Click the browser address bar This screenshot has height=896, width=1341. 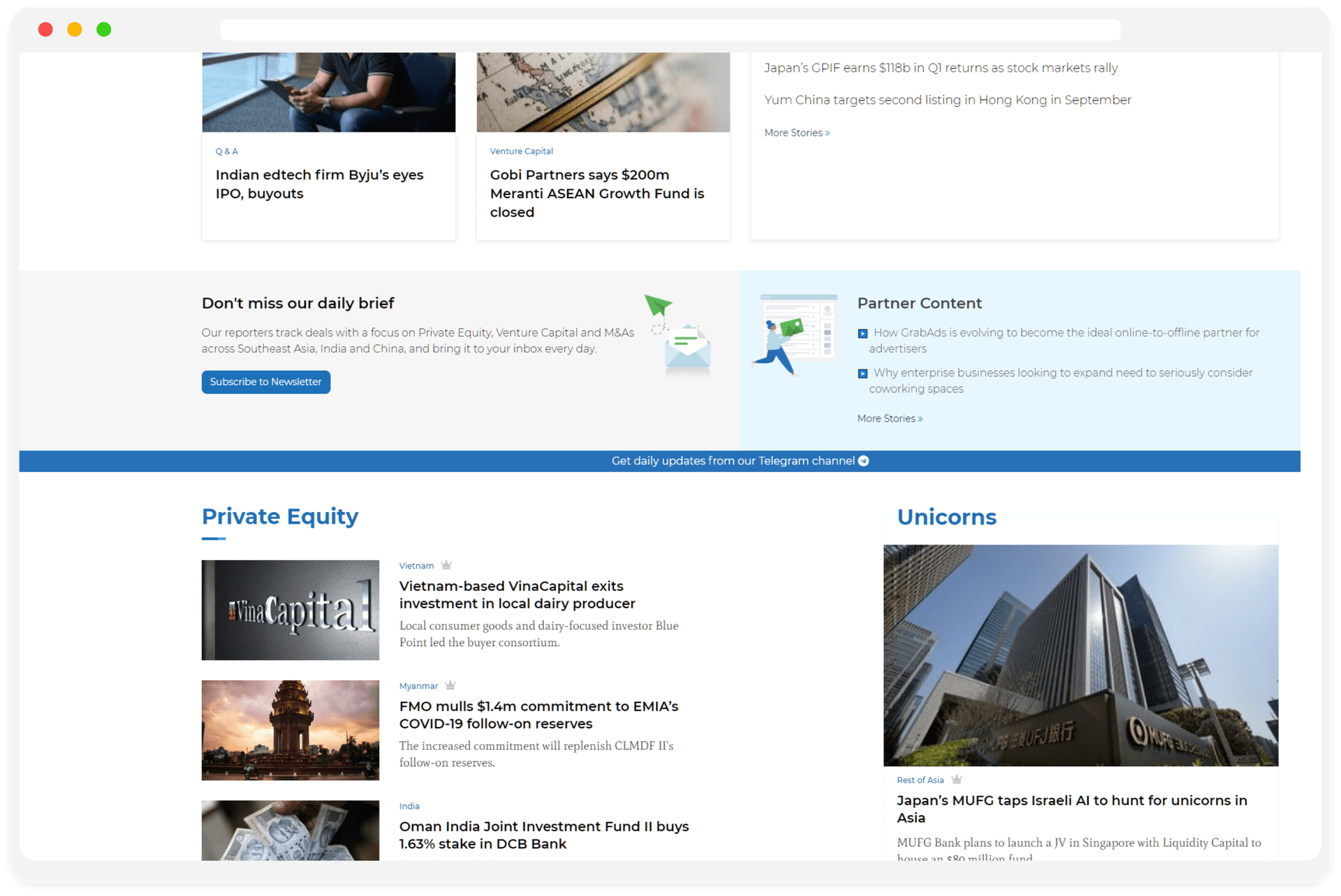click(670, 29)
